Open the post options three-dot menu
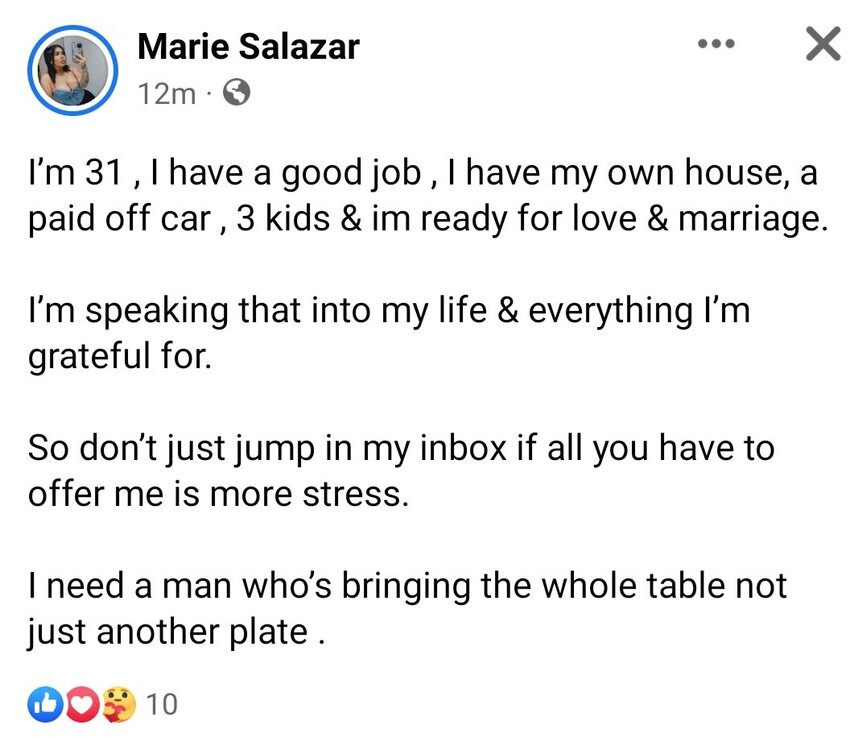 [x=716, y=45]
